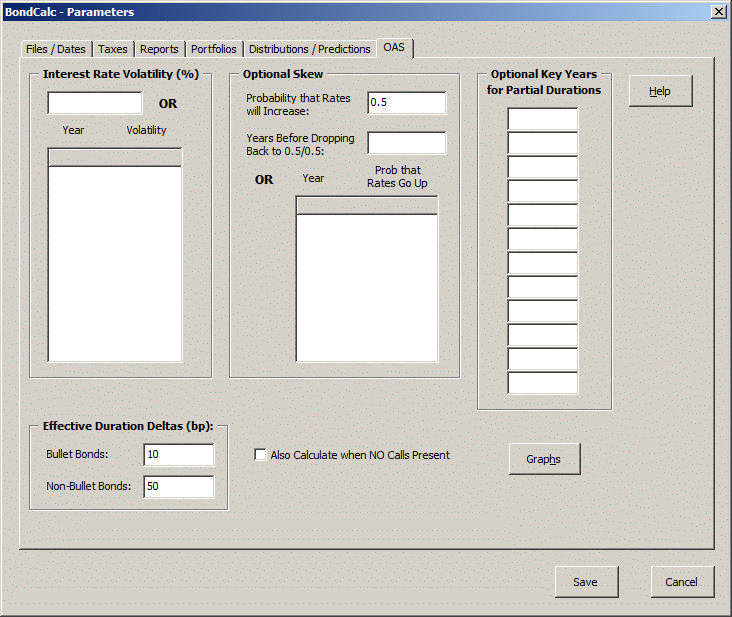
Task: Click the Help button
Action: (660, 91)
